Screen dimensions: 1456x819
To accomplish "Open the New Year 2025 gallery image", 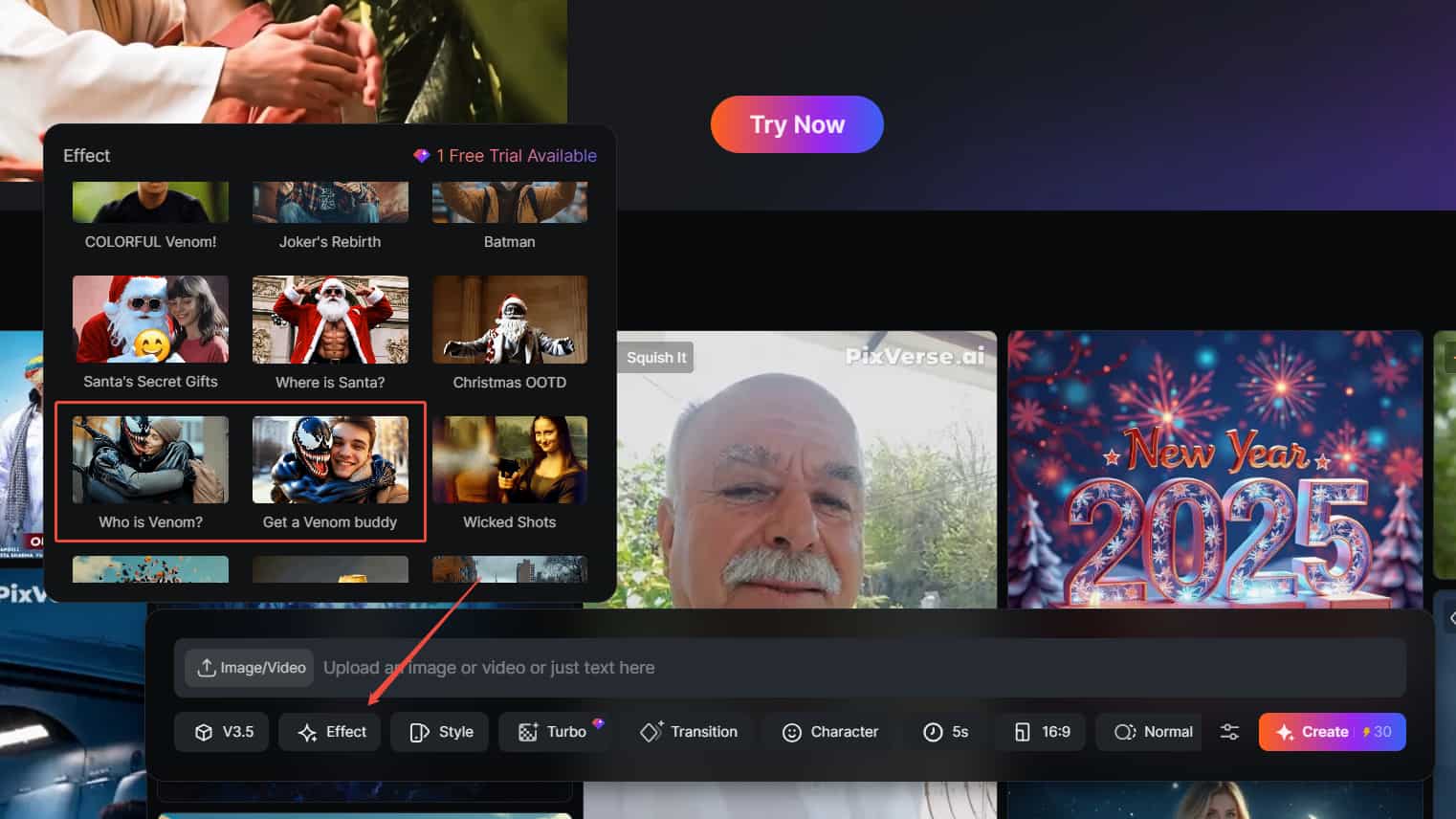I will tap(1215, 469).
